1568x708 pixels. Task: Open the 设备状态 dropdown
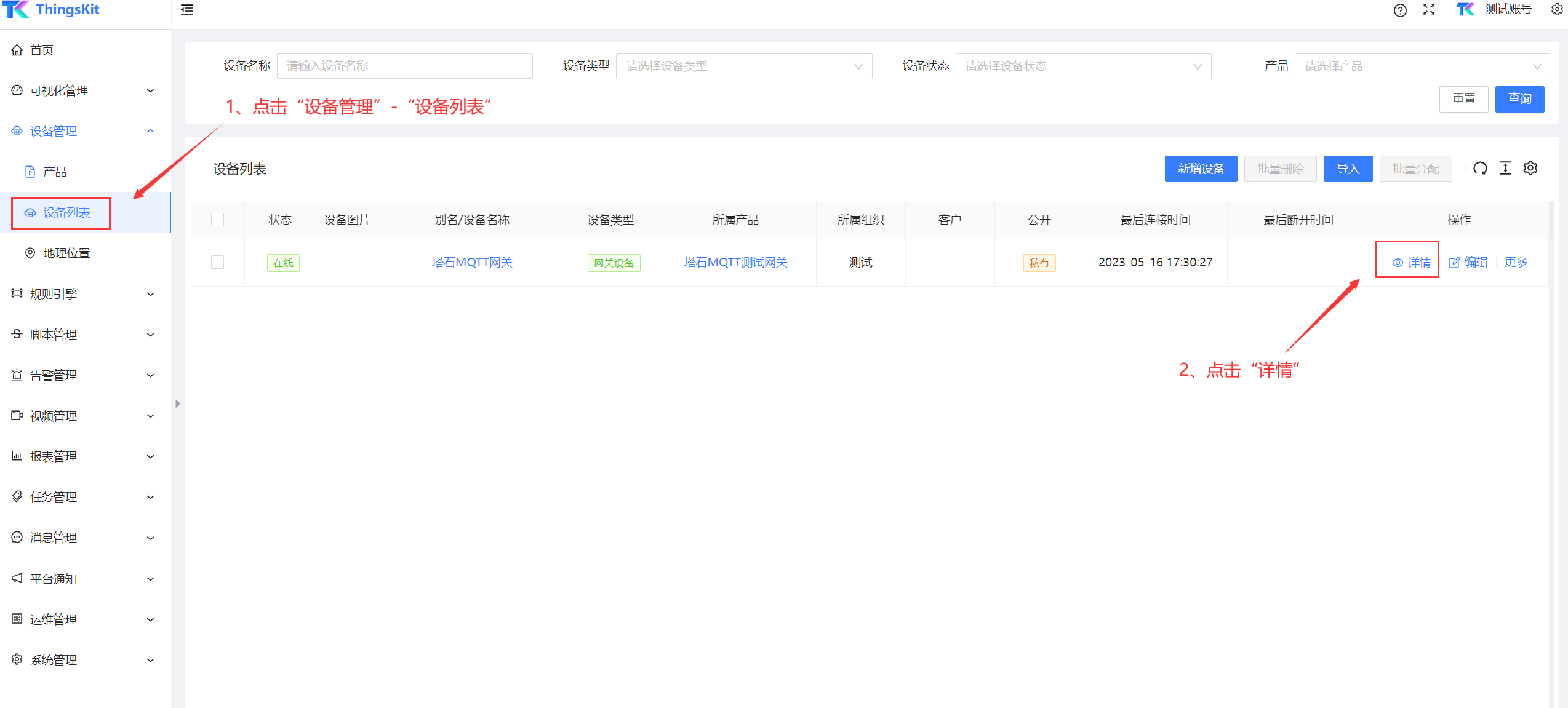coord(1082,66)
